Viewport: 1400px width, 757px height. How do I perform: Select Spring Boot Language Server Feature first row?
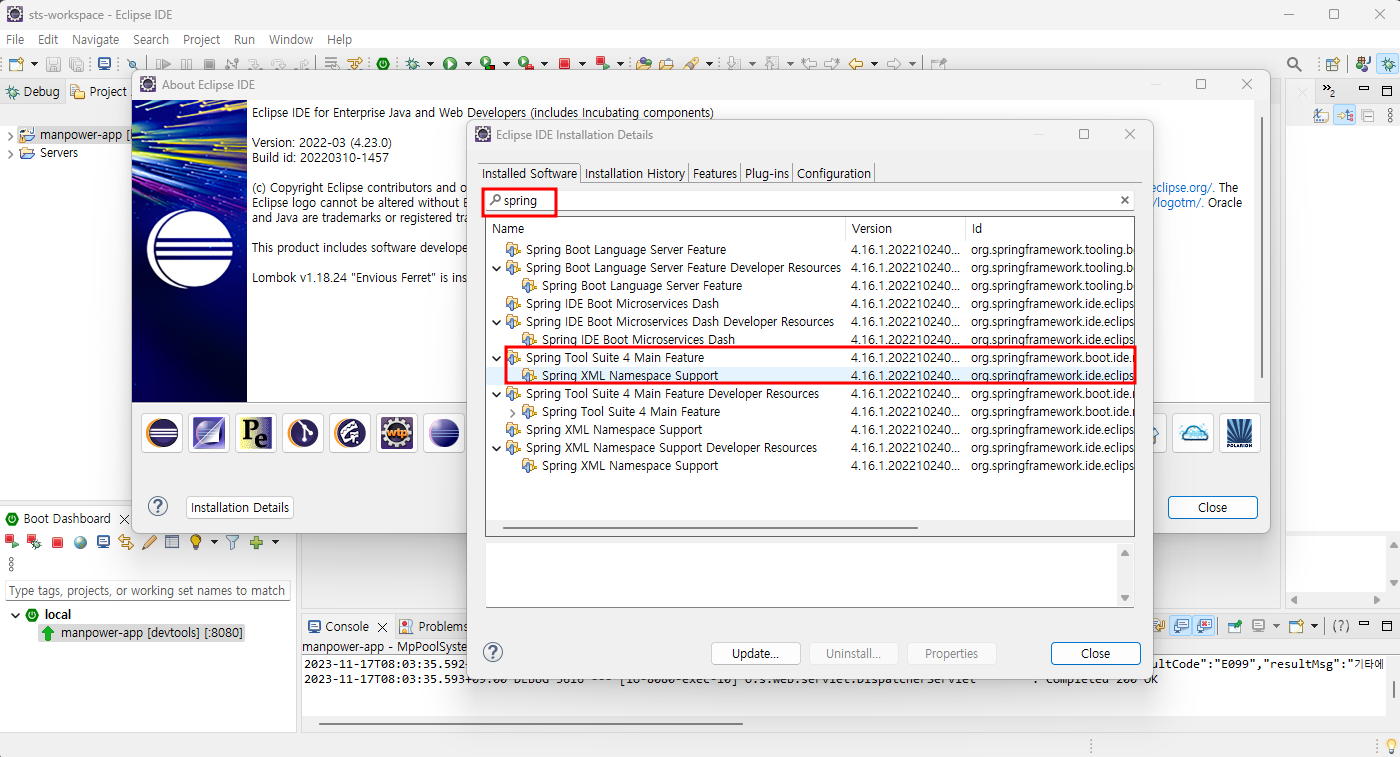tap(810, 250)
